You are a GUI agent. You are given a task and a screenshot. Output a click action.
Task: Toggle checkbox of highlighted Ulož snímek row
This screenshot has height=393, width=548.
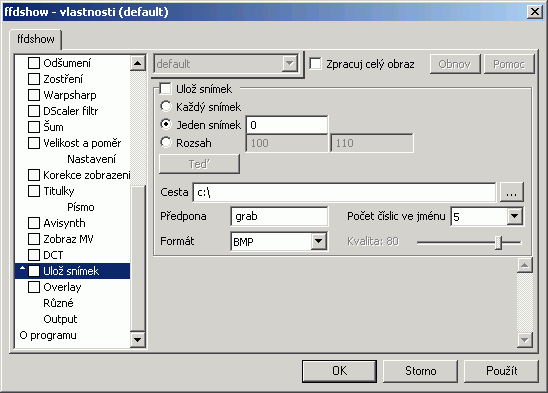pyautogui.click(x=34, y=271)
